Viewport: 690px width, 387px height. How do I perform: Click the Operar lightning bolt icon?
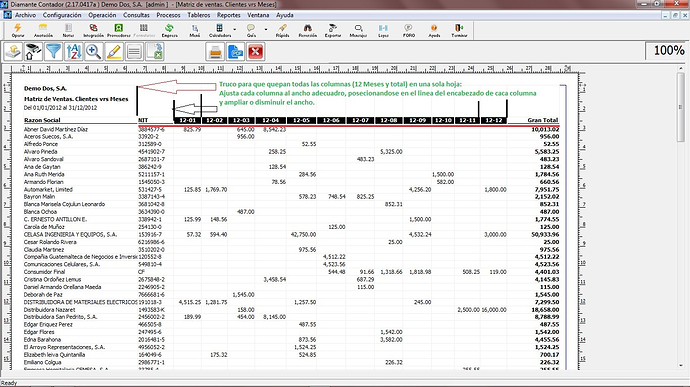18,30
